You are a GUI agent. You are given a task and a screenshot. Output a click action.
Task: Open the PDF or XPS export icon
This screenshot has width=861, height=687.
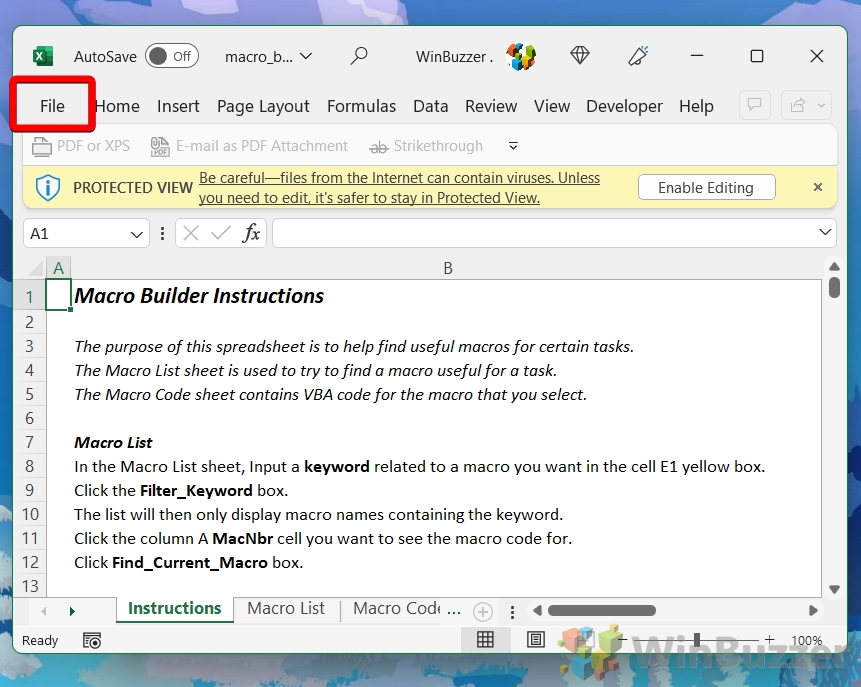point(42,146)
